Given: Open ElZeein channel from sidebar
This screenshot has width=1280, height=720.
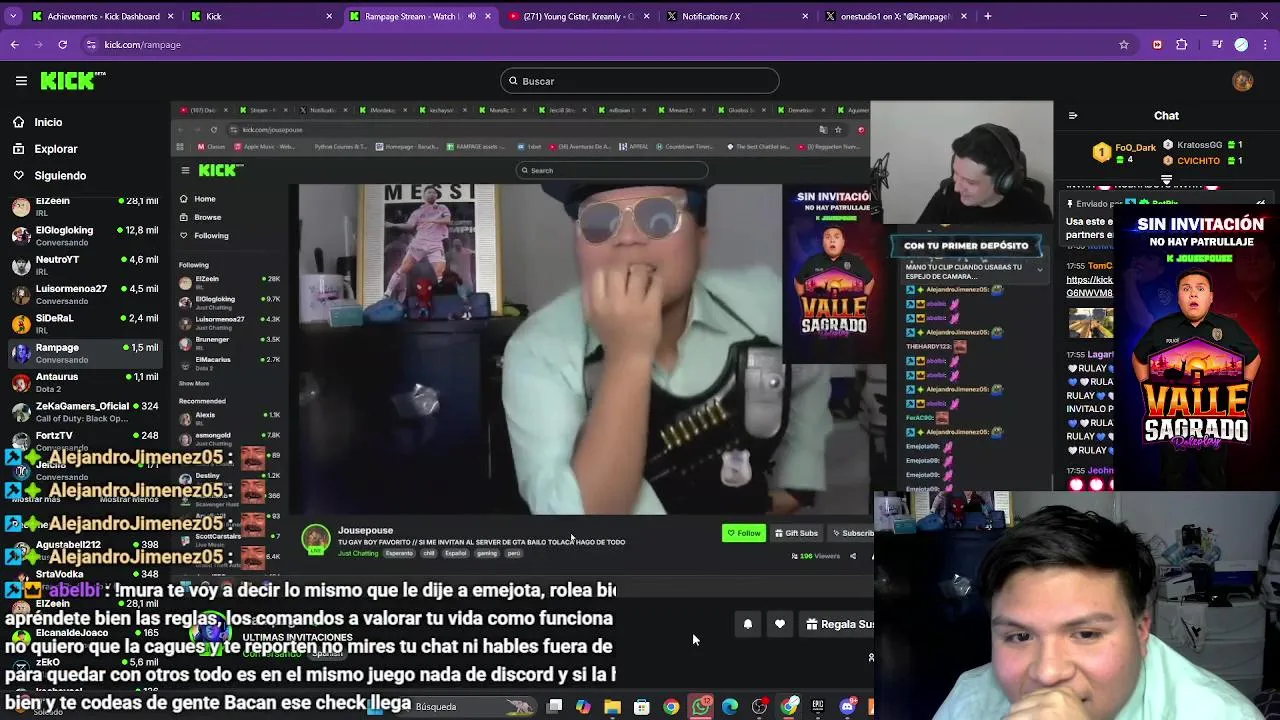Looking at the screenshot, I should tap(85, 206).
